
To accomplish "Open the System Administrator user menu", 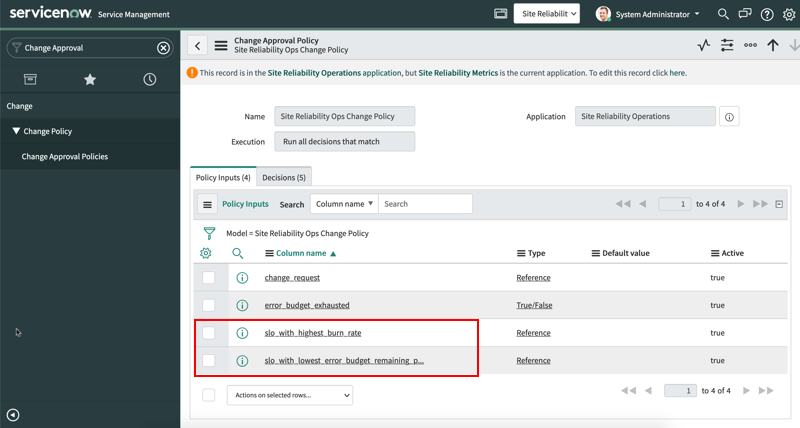I will 657,14.
